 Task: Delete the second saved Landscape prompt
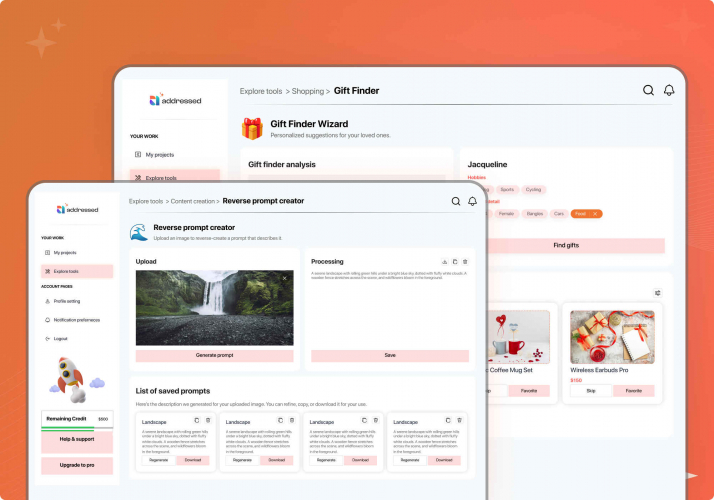[x=292, y=420]
